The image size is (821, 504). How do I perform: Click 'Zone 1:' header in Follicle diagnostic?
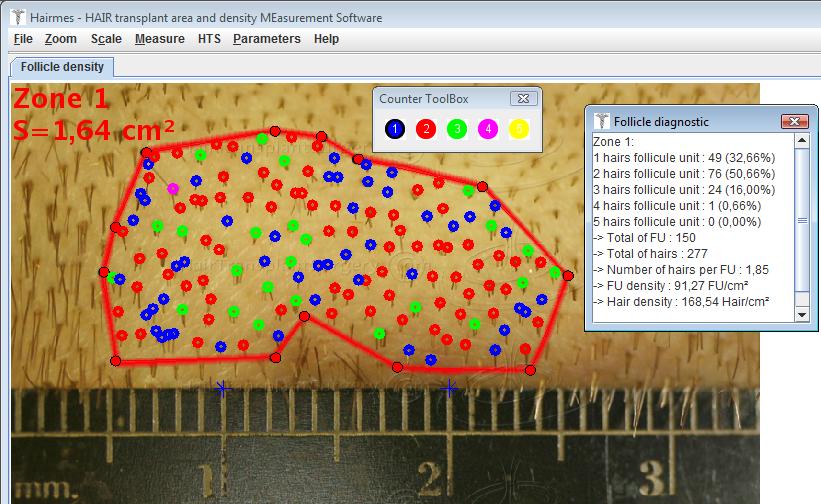point(613,142)
